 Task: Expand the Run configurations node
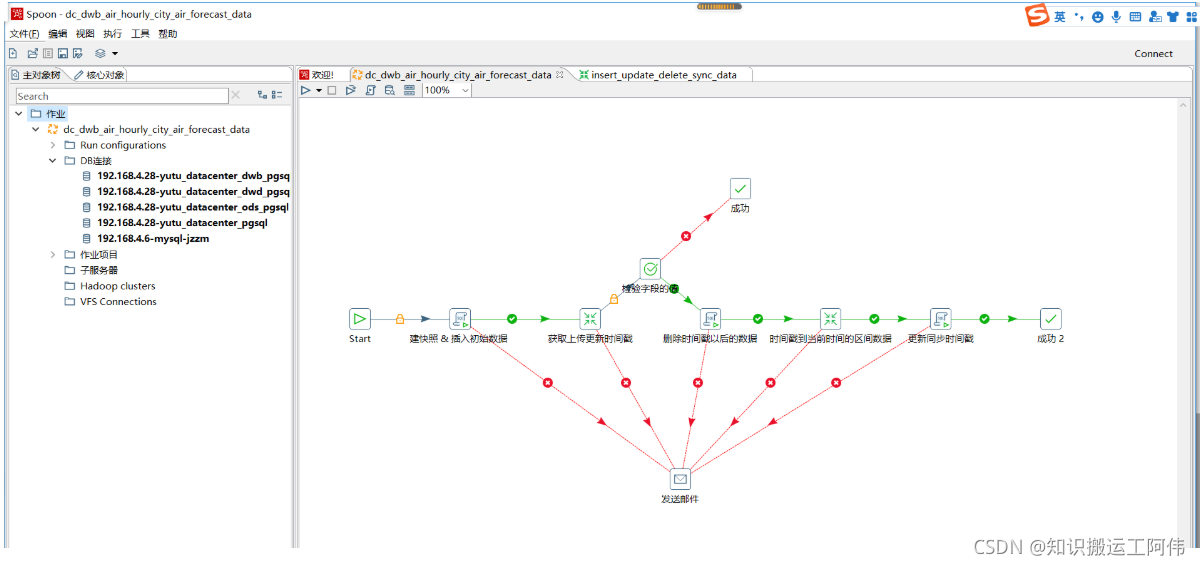[x=54, y=145]
